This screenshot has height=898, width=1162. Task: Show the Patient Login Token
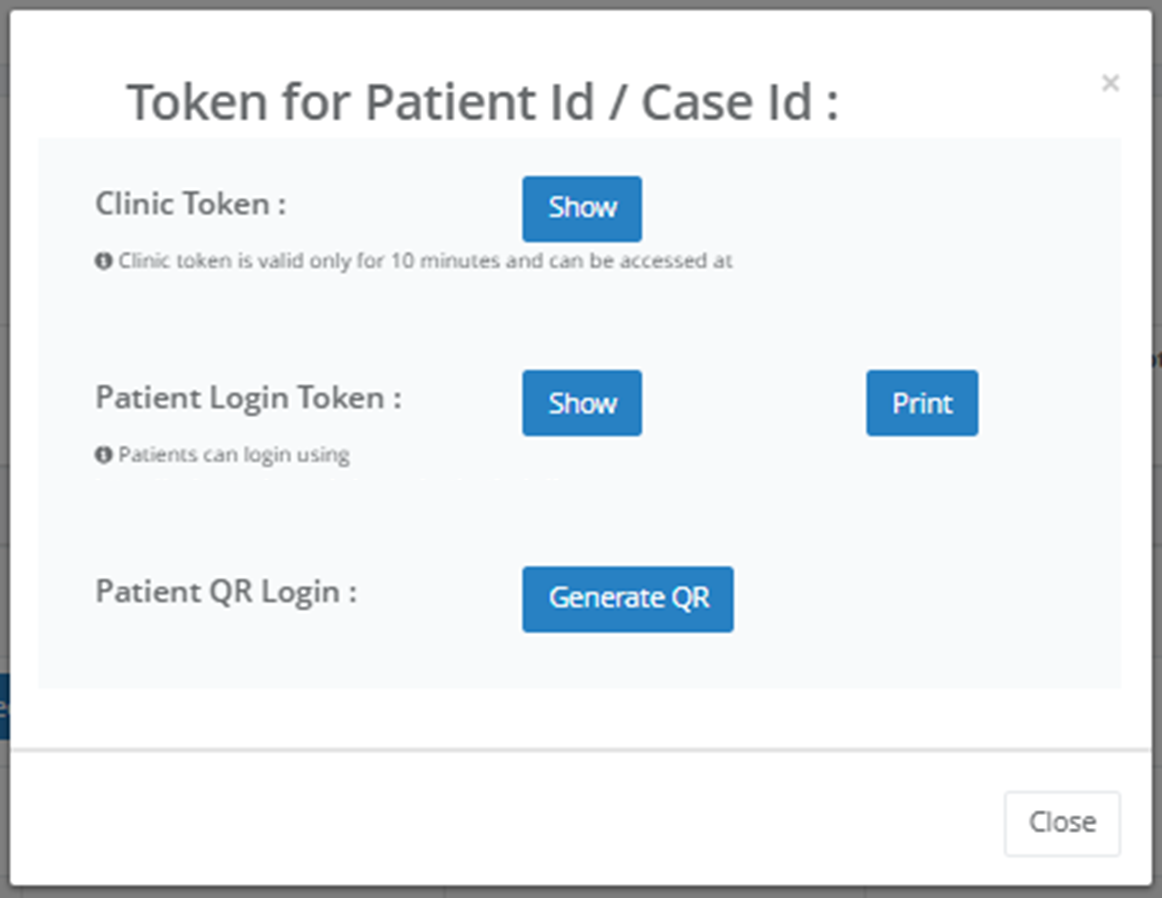coord(581,403)
